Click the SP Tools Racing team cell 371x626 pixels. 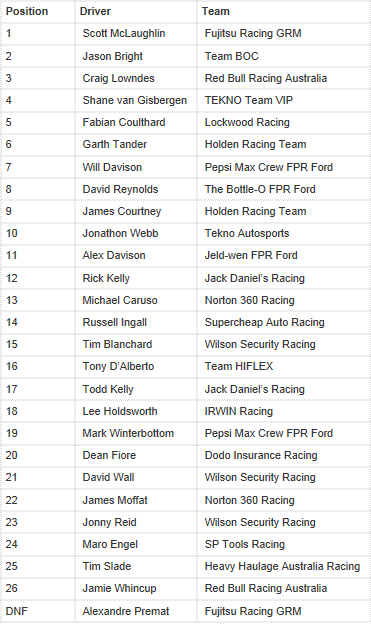coord(283,544)
